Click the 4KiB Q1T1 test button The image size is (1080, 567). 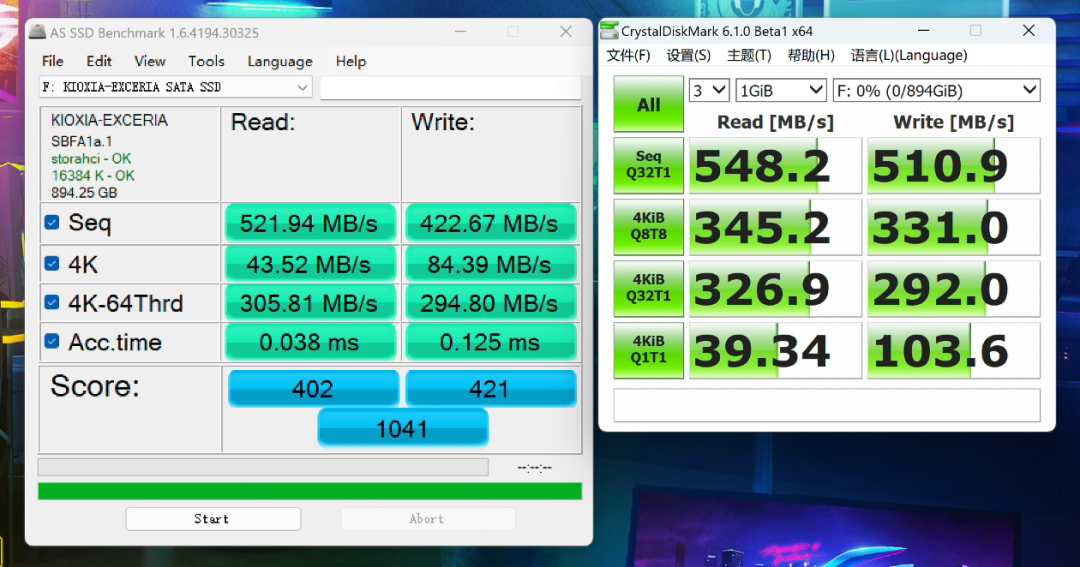click(648, 350)
